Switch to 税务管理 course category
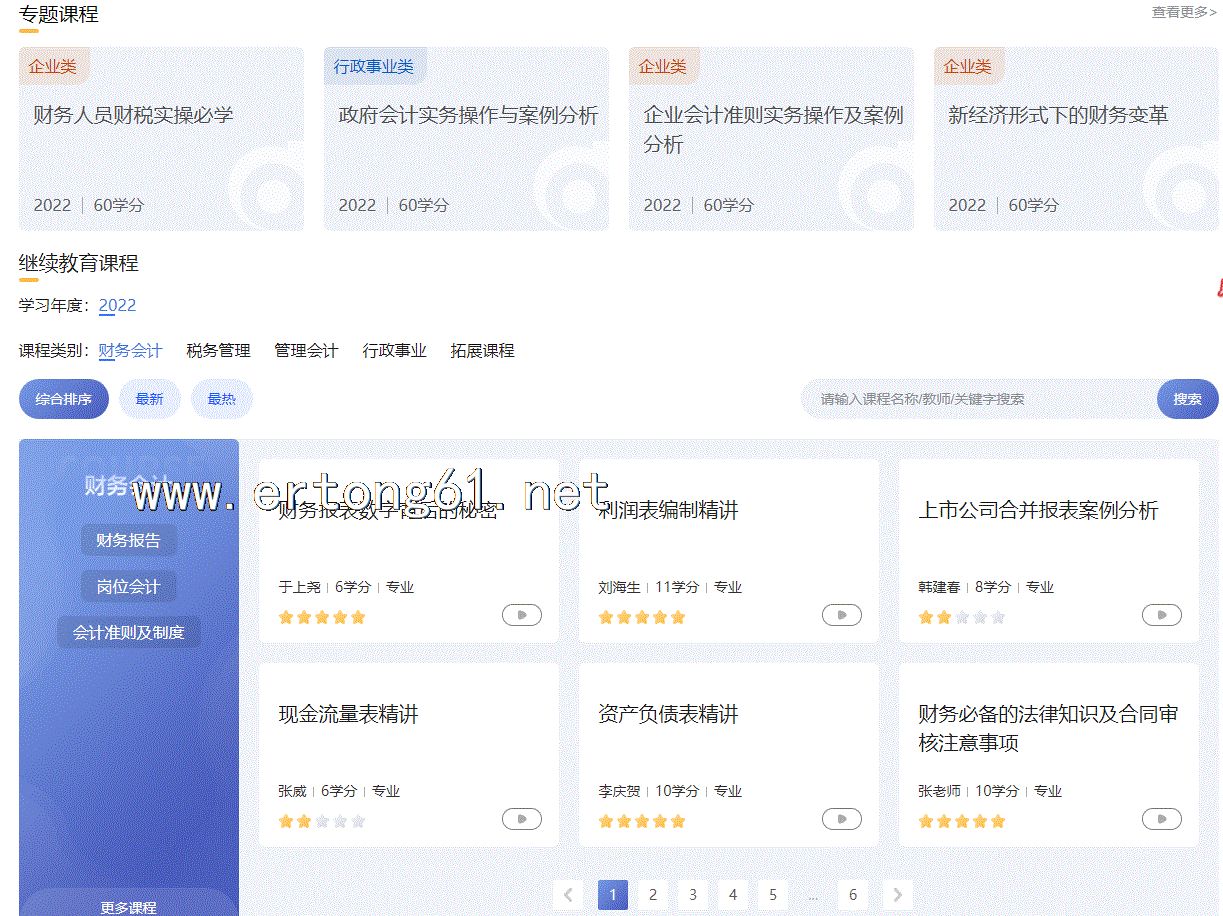Screen dimensions: 1223x916 [x=218, y=351]
